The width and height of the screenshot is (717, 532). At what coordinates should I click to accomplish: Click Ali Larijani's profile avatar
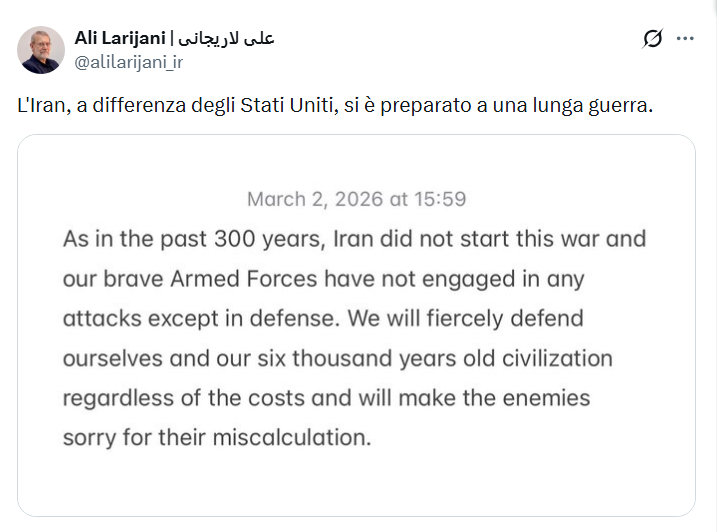coord(42,50)
